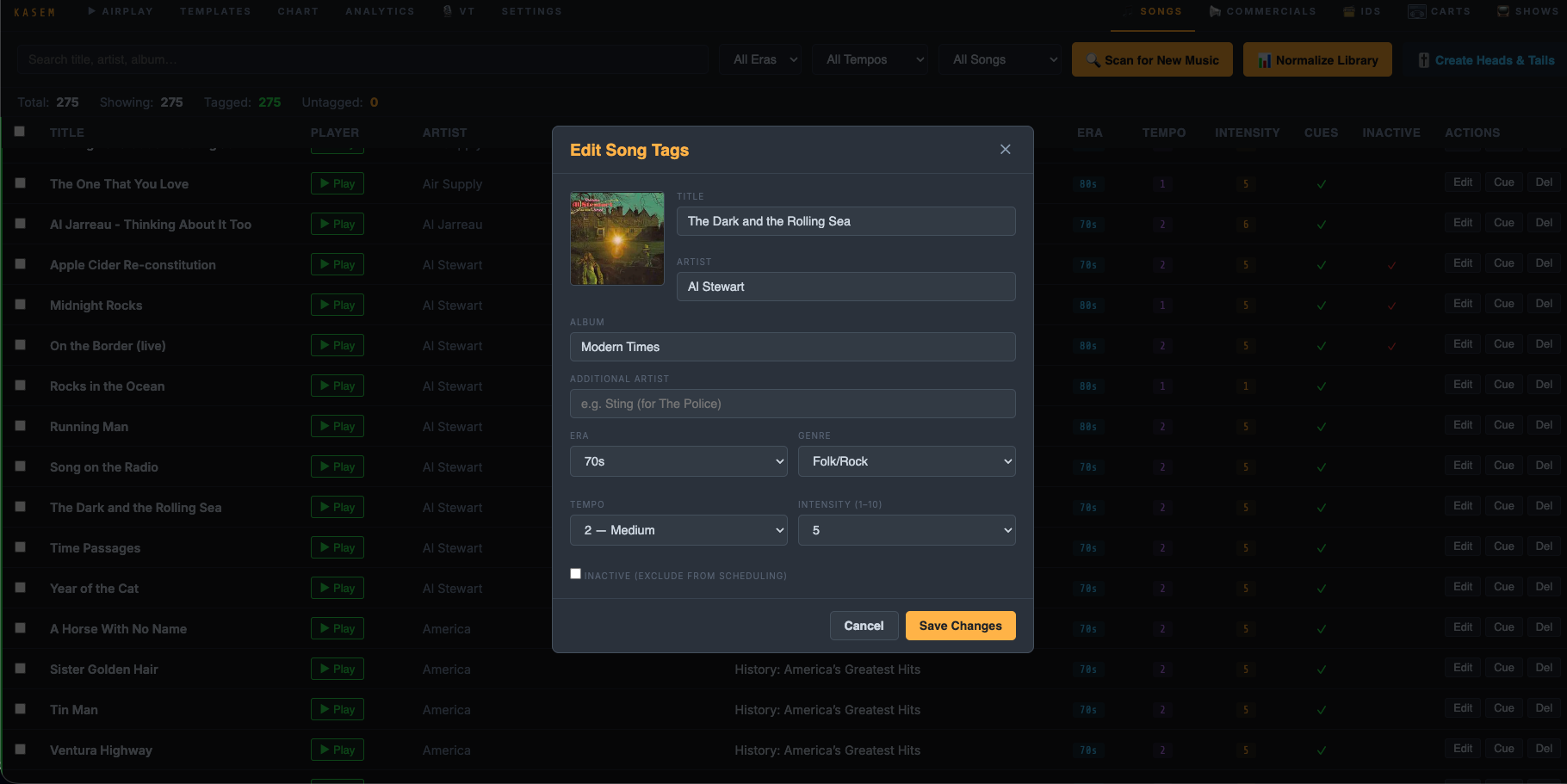The height and width of the screenshot is (784, 1567).
Task: Play Song on the Radio
Action: (338, 466)
